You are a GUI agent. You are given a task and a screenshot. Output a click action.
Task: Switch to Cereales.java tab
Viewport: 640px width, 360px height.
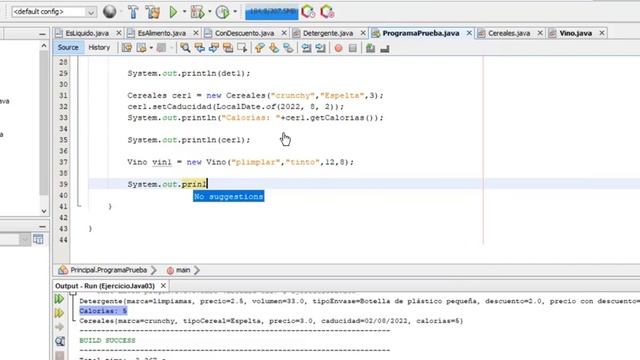[x=509, y=33]
